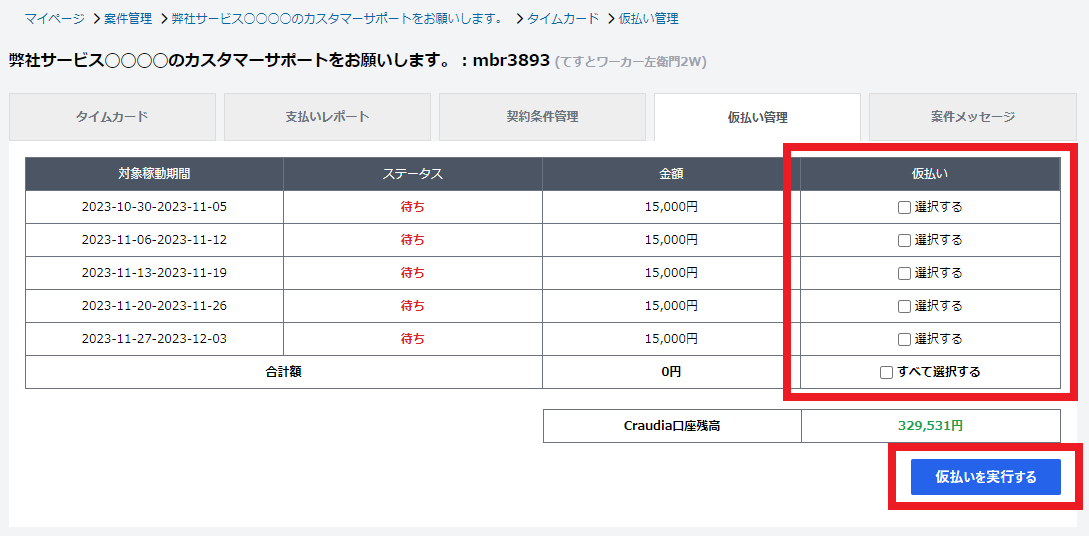Check the box for 2023-10-30 to 2023-11-05

(x=904, y=208)
